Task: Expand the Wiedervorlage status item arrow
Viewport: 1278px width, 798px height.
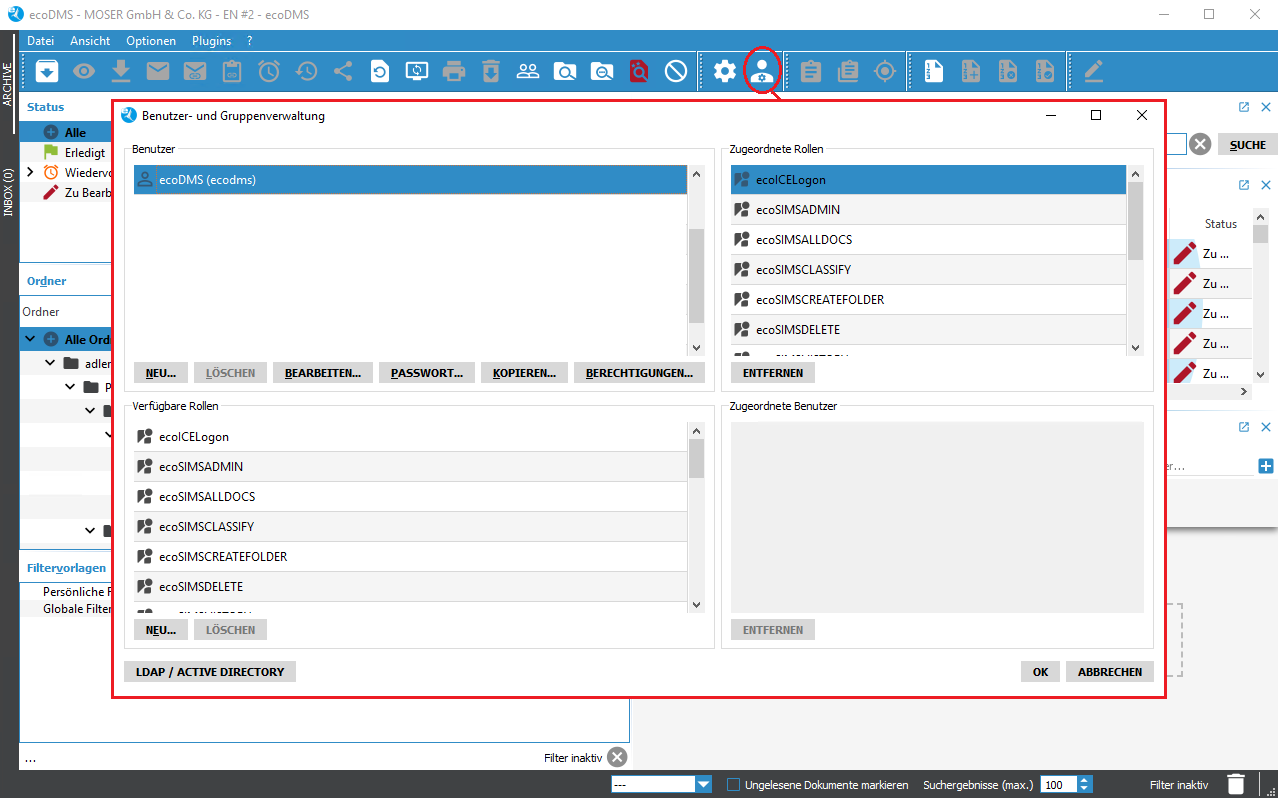Action: [x=29, y=172]
